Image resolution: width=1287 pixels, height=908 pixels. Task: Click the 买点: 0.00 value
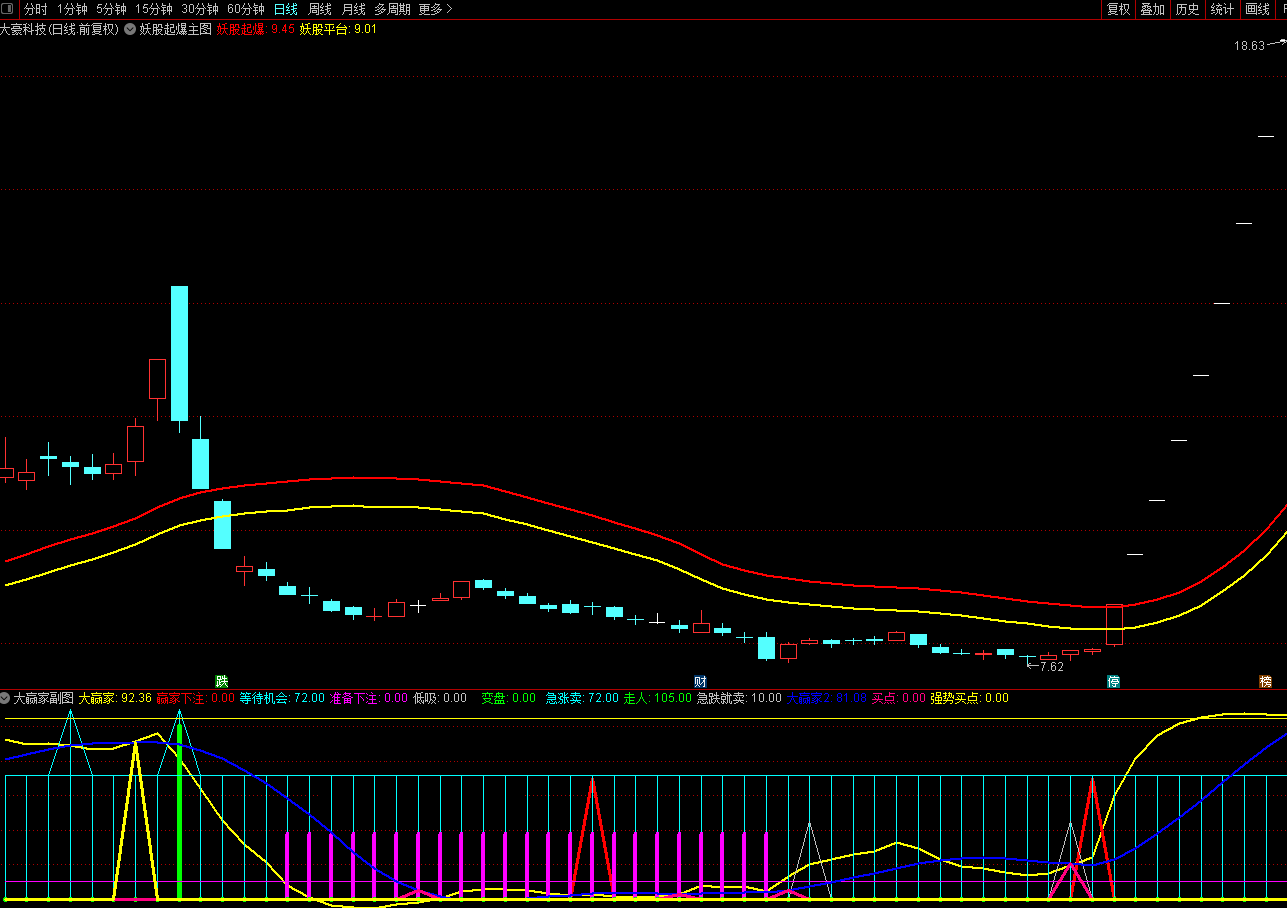point(899,697)
